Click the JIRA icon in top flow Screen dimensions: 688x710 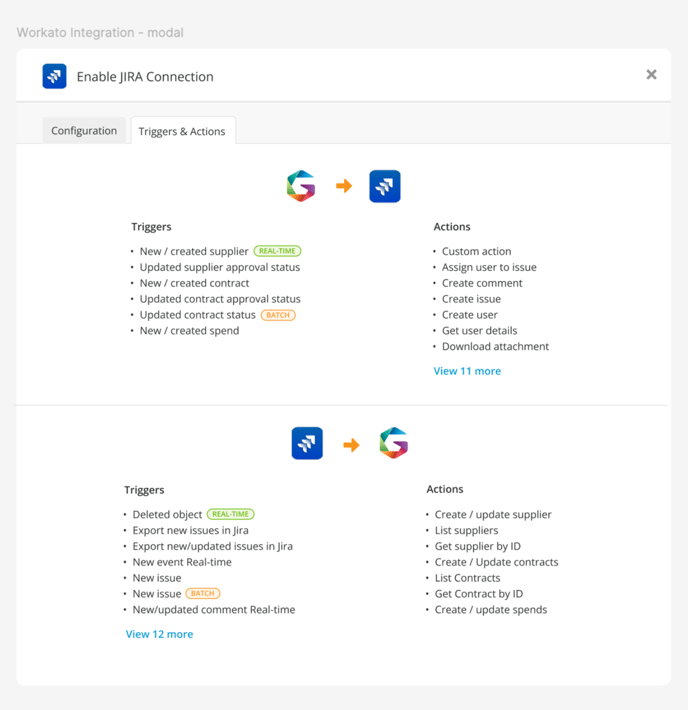[x=385, y=186]
